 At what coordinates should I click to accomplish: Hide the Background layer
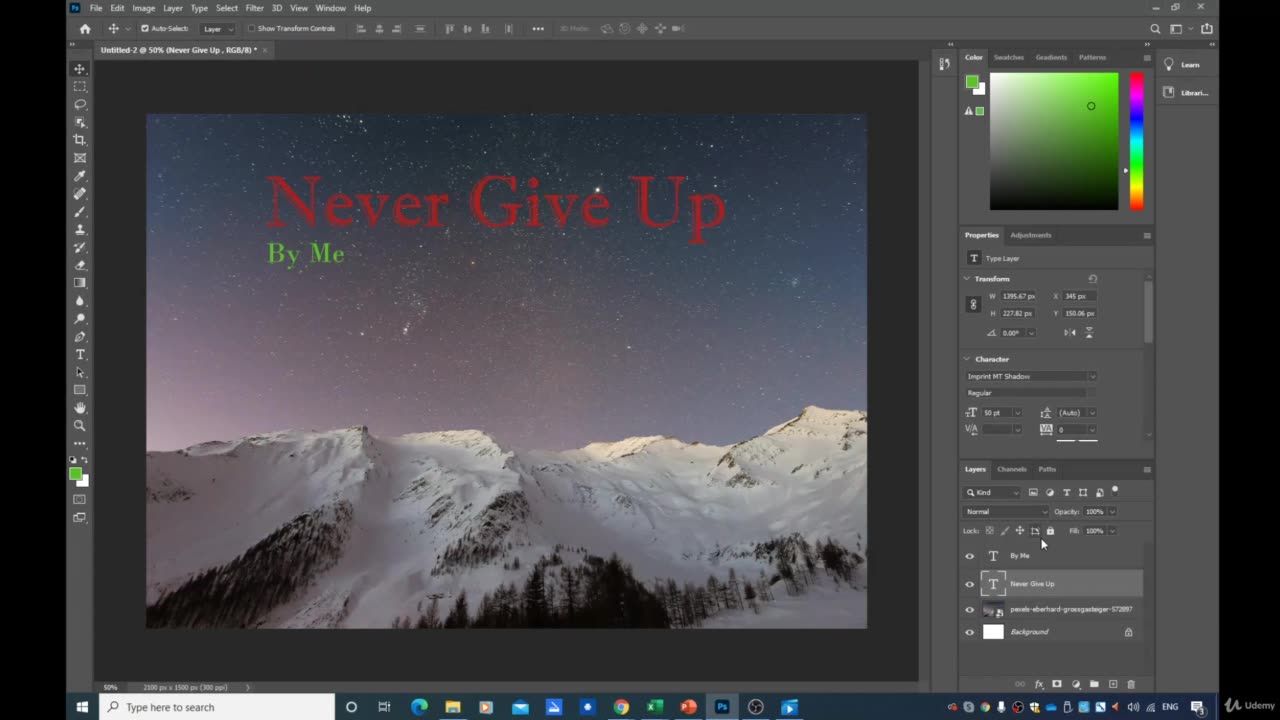(969, 632)
